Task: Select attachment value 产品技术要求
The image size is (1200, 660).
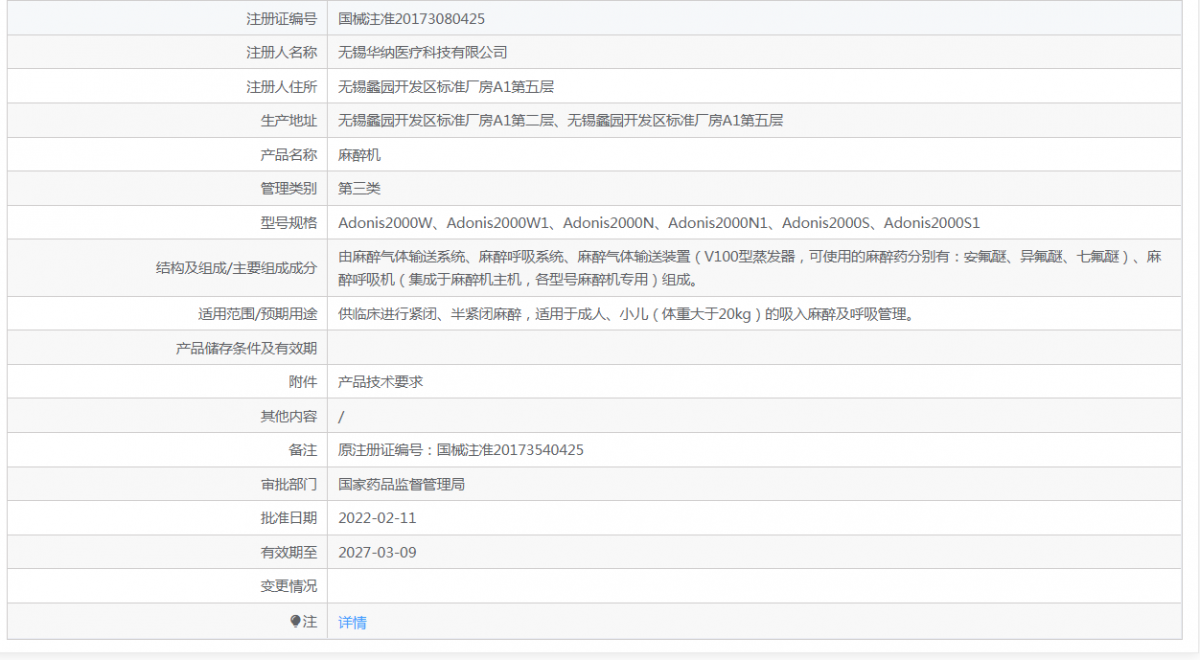Action: (x=380, y=382)
